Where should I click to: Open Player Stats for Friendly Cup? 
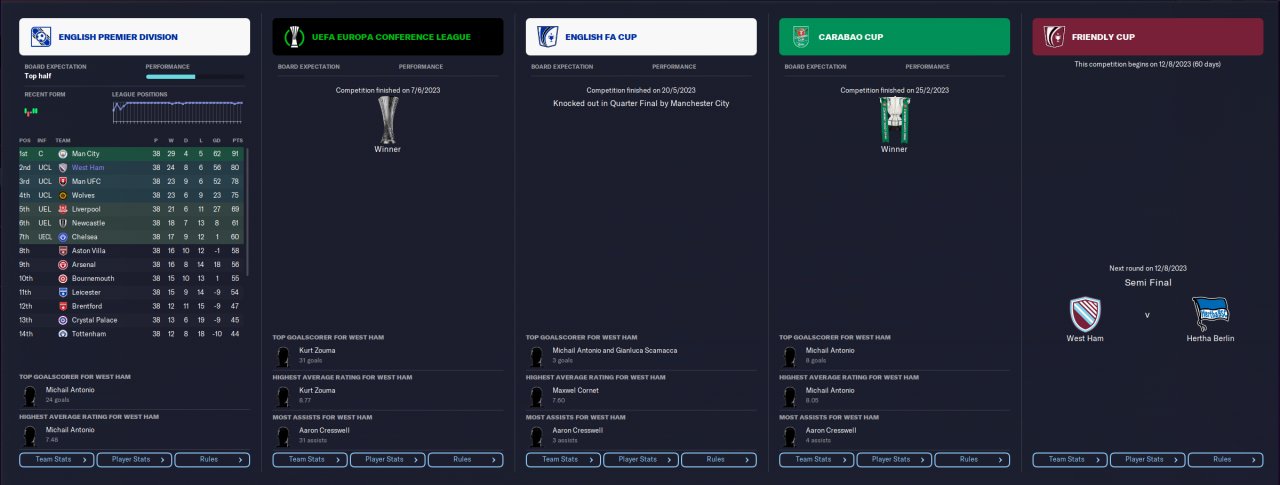point(1148,460)
